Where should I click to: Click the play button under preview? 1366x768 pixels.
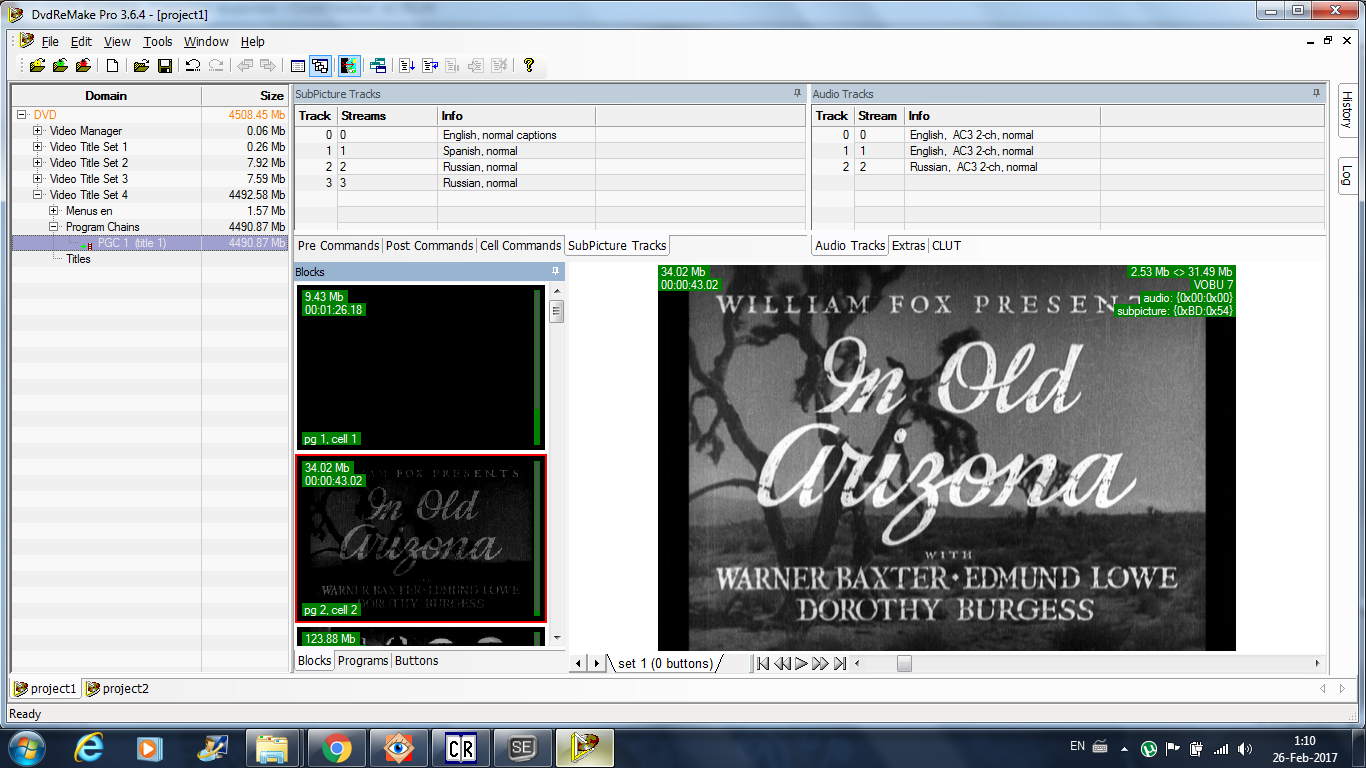click(x=801, y=663)
